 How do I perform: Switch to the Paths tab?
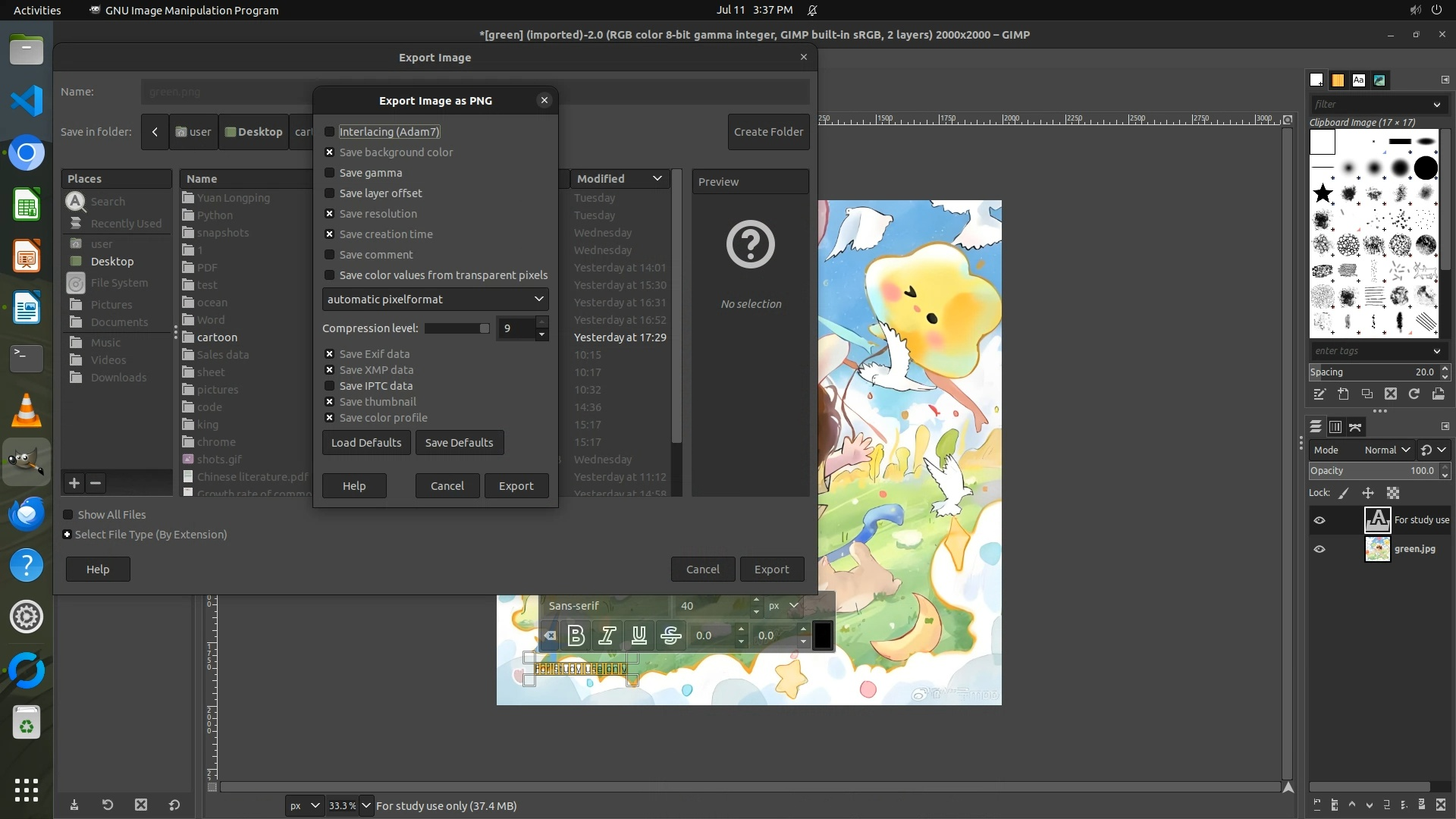point(1355,427)
